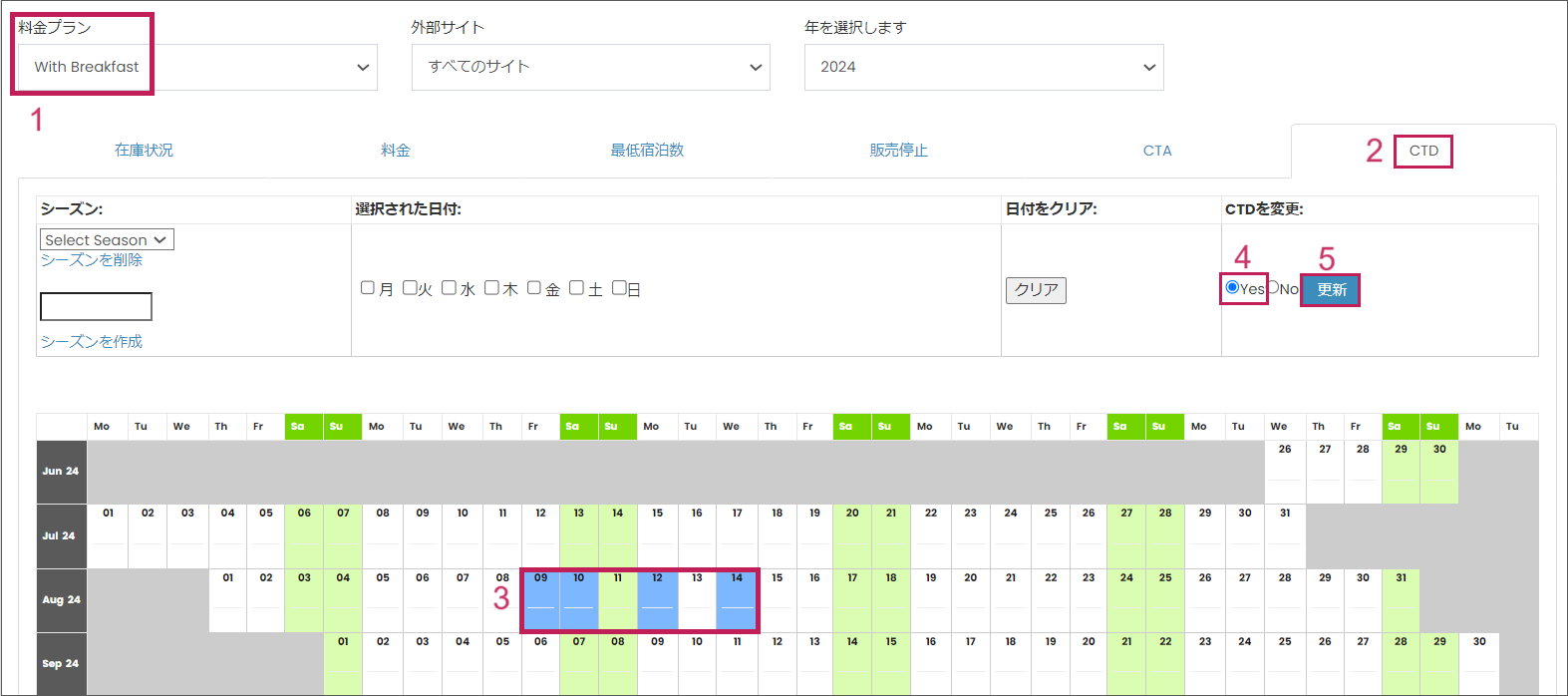Check the 月 weekday checkbox
Screen dimensions: 1568x696
[x=368, y=288]
